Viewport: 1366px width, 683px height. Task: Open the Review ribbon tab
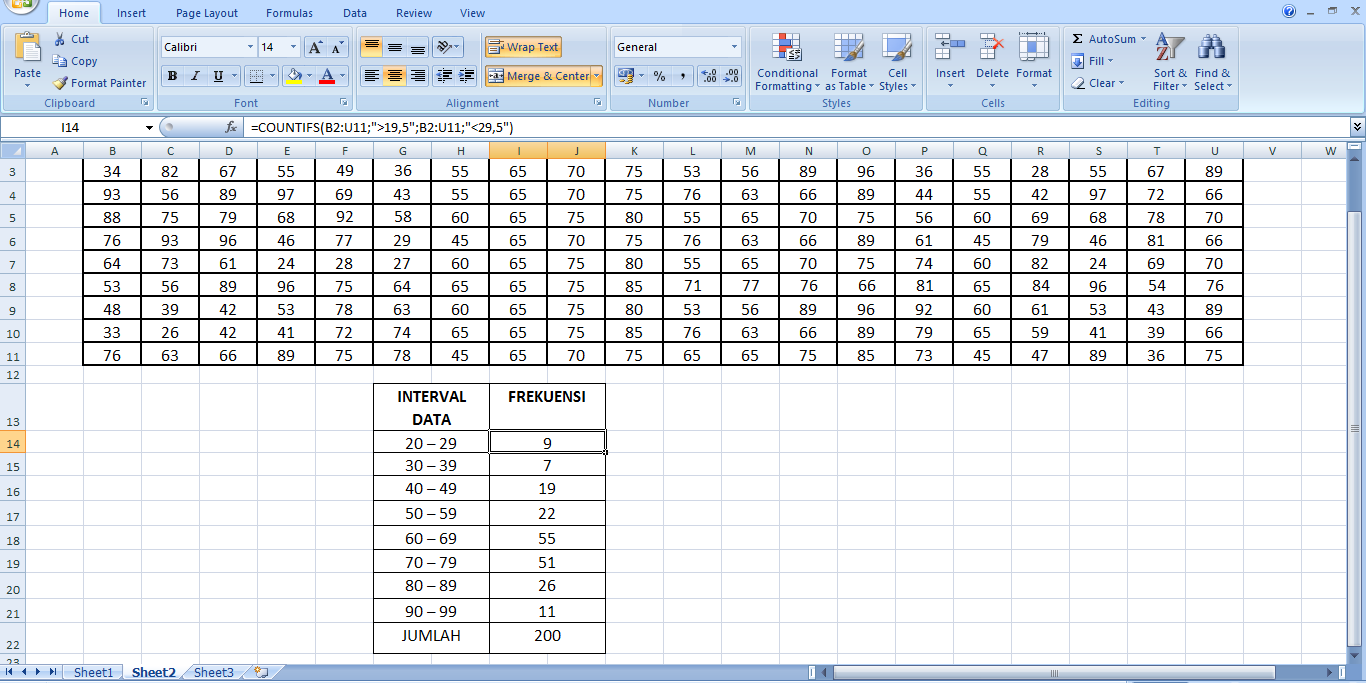pyautogui.click(x=413, y=13)
